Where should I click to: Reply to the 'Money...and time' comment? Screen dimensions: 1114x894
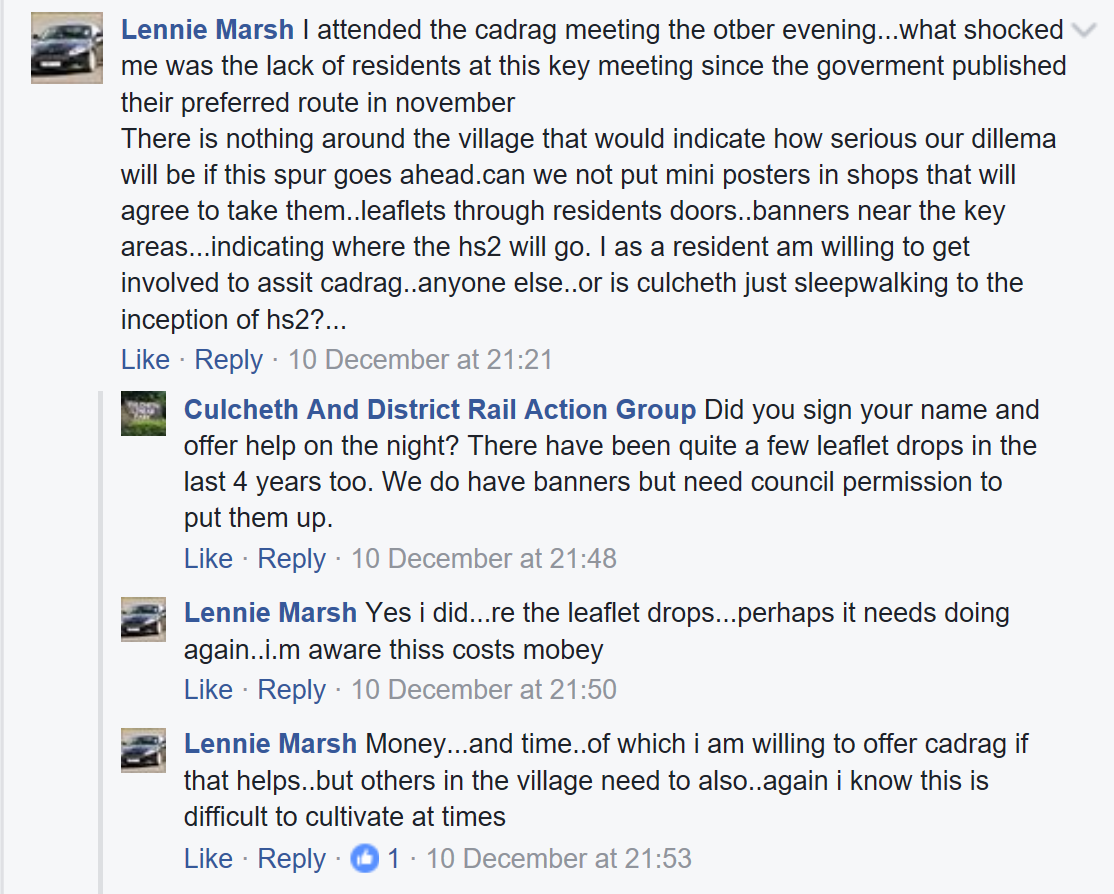coord(291,859)
